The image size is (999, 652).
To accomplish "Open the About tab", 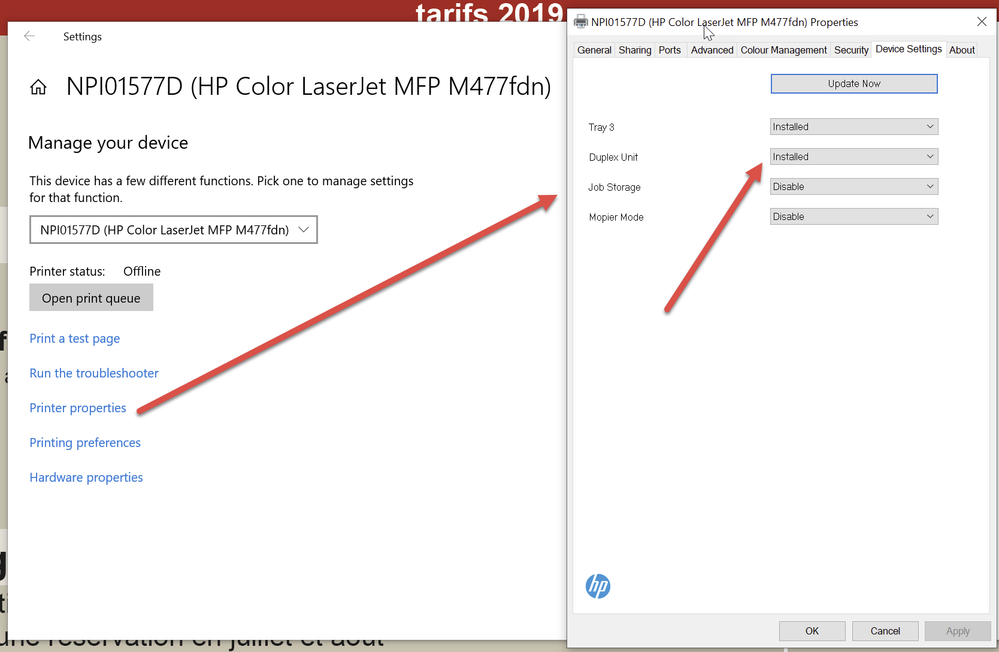I will 961,50.
